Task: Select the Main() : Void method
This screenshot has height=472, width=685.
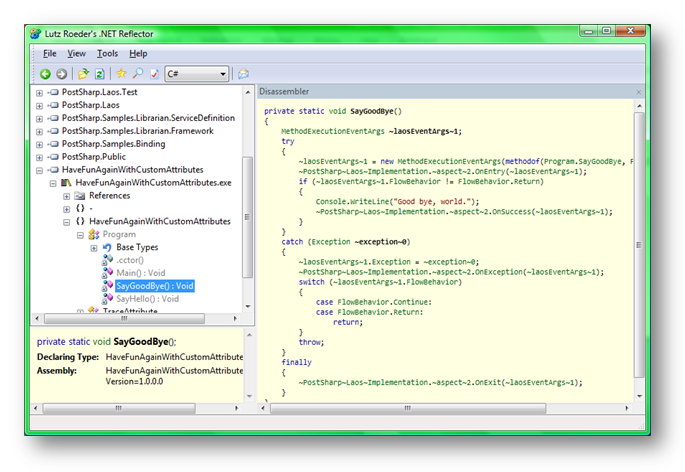Action: (x=141, y=273)
